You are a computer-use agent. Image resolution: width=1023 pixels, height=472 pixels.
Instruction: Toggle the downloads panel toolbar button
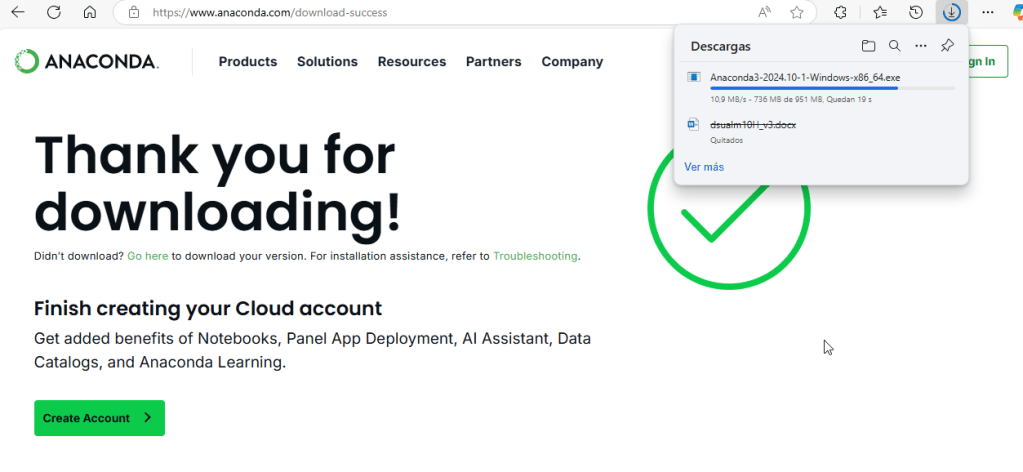(952, 13)
